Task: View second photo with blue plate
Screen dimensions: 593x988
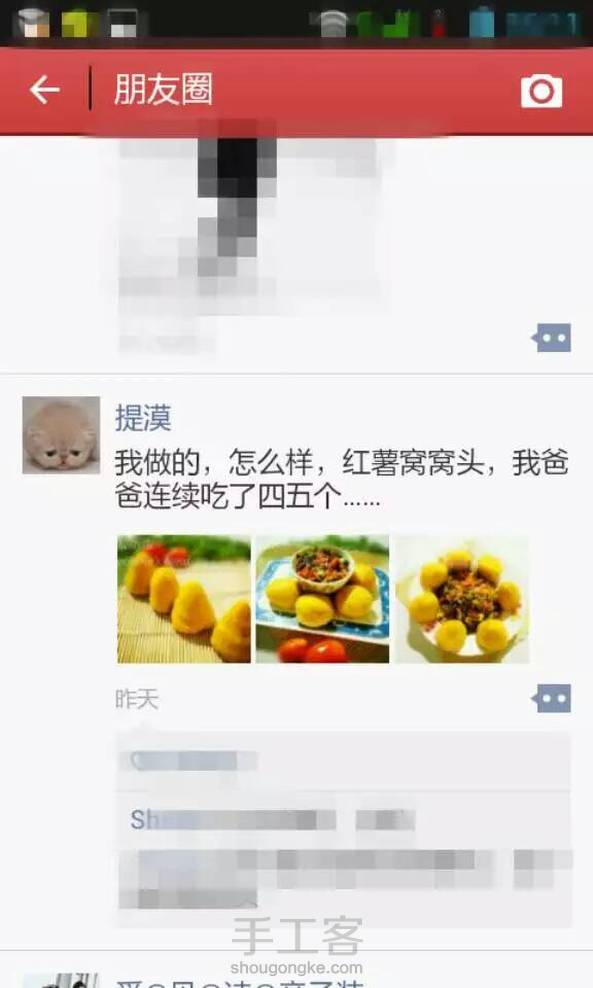Action: (322, 599)
